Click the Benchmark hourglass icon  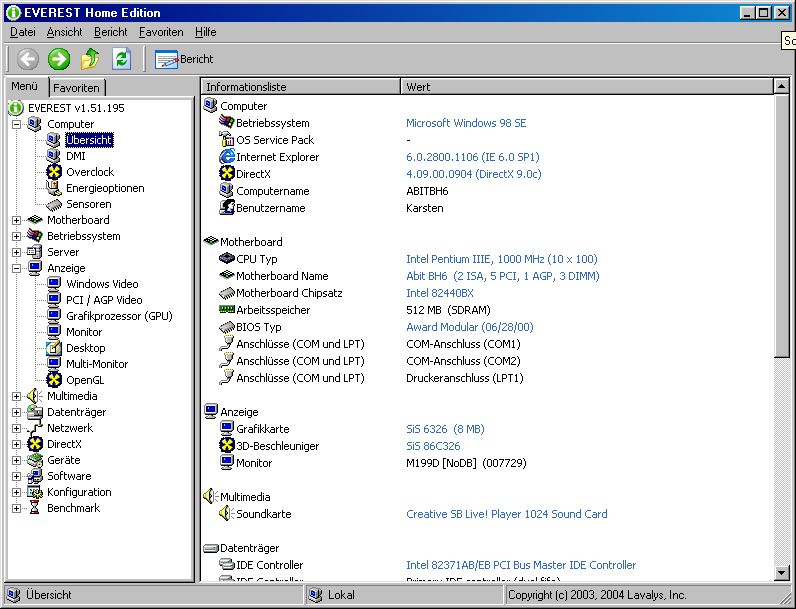(35, 509)
